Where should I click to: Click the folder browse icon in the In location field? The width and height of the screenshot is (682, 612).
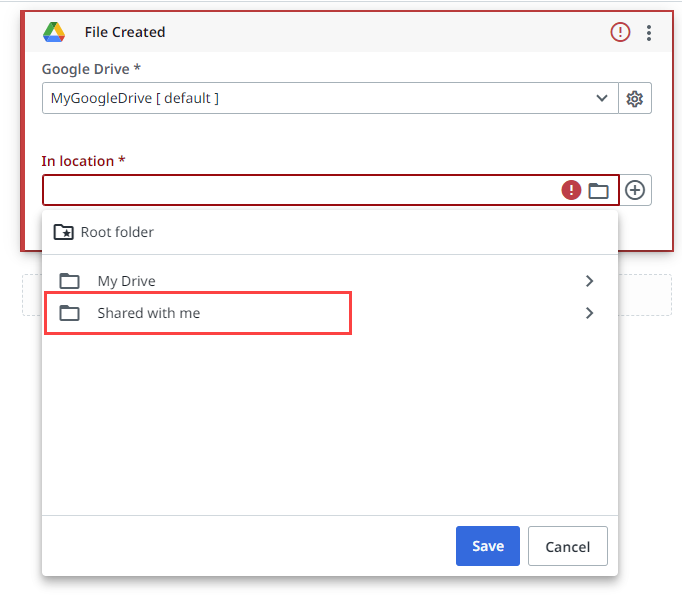598,190
